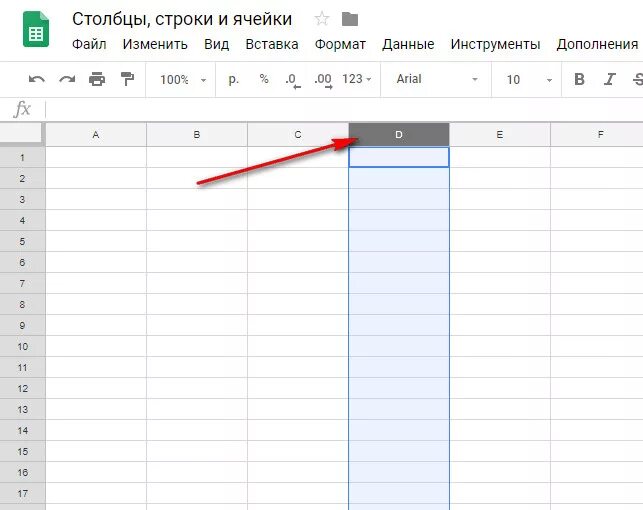Toggle italic formatting
Viewport: 643px width, 510px height.
point(610,79)
